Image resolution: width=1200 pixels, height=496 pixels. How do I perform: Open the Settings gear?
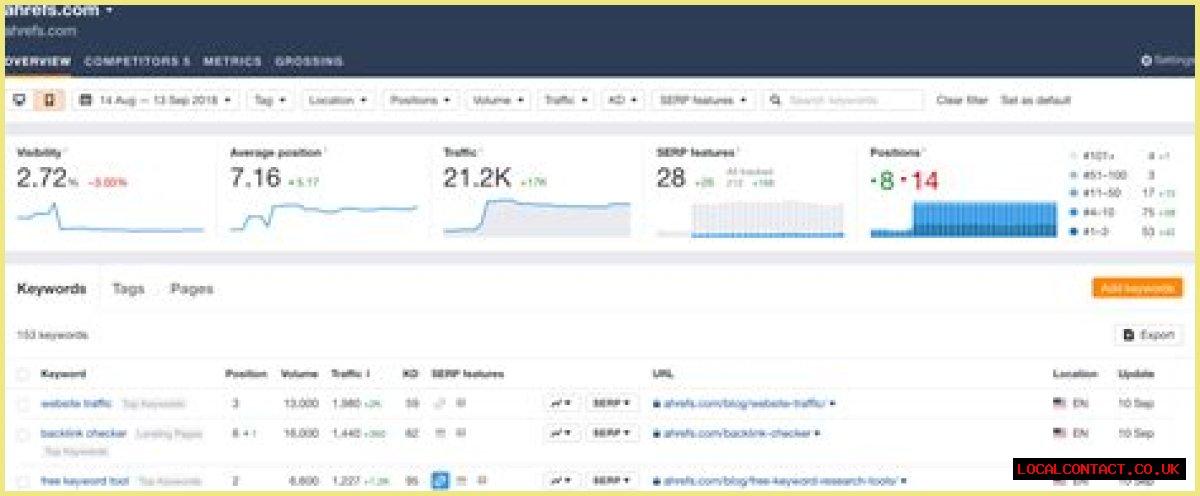[x=1146, y=61]
